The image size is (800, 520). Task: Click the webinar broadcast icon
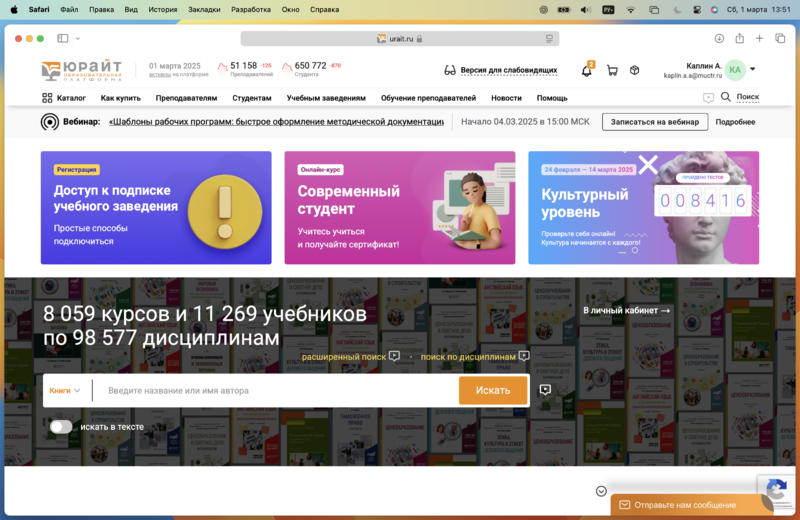(49, 122)
